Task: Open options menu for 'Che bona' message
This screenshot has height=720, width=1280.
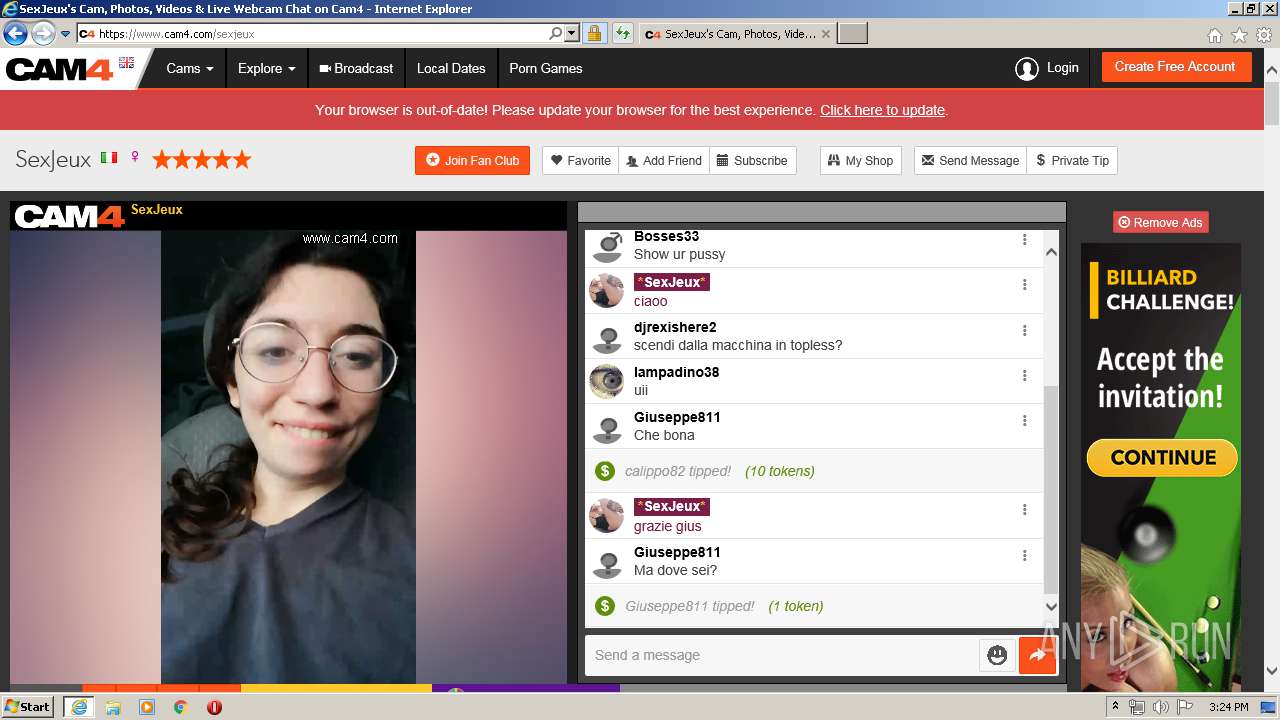Action: pos(1024,421)
